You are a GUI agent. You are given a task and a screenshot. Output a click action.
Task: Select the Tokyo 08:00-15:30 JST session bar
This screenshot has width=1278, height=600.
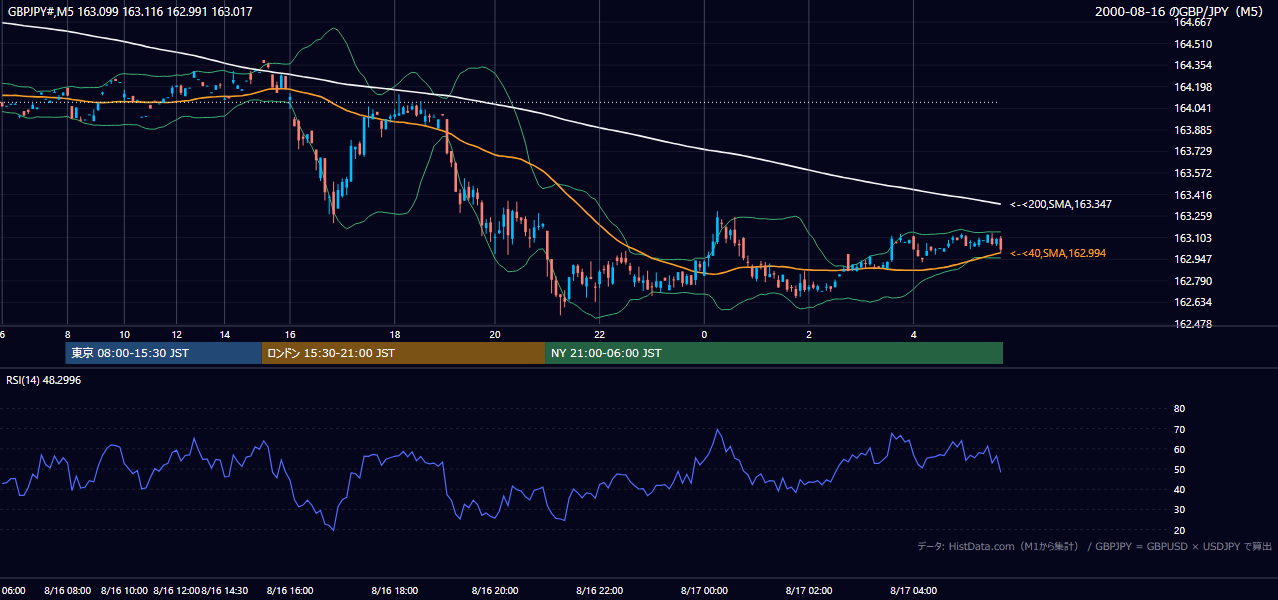coord(164,353)
